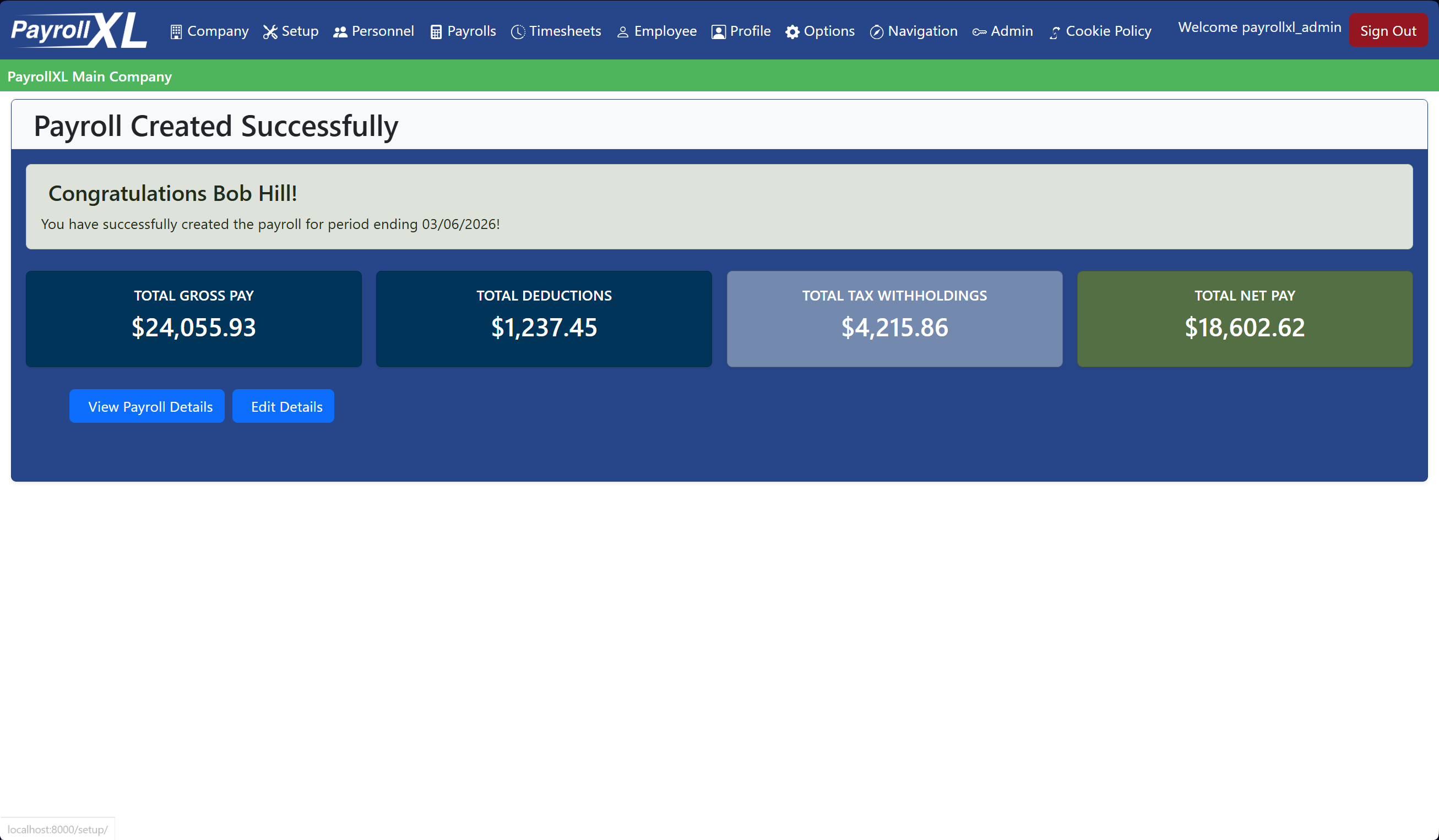Screen dimensions: 1439x840
Task: Click the Payrolls calculator icon
Action: 436,32
